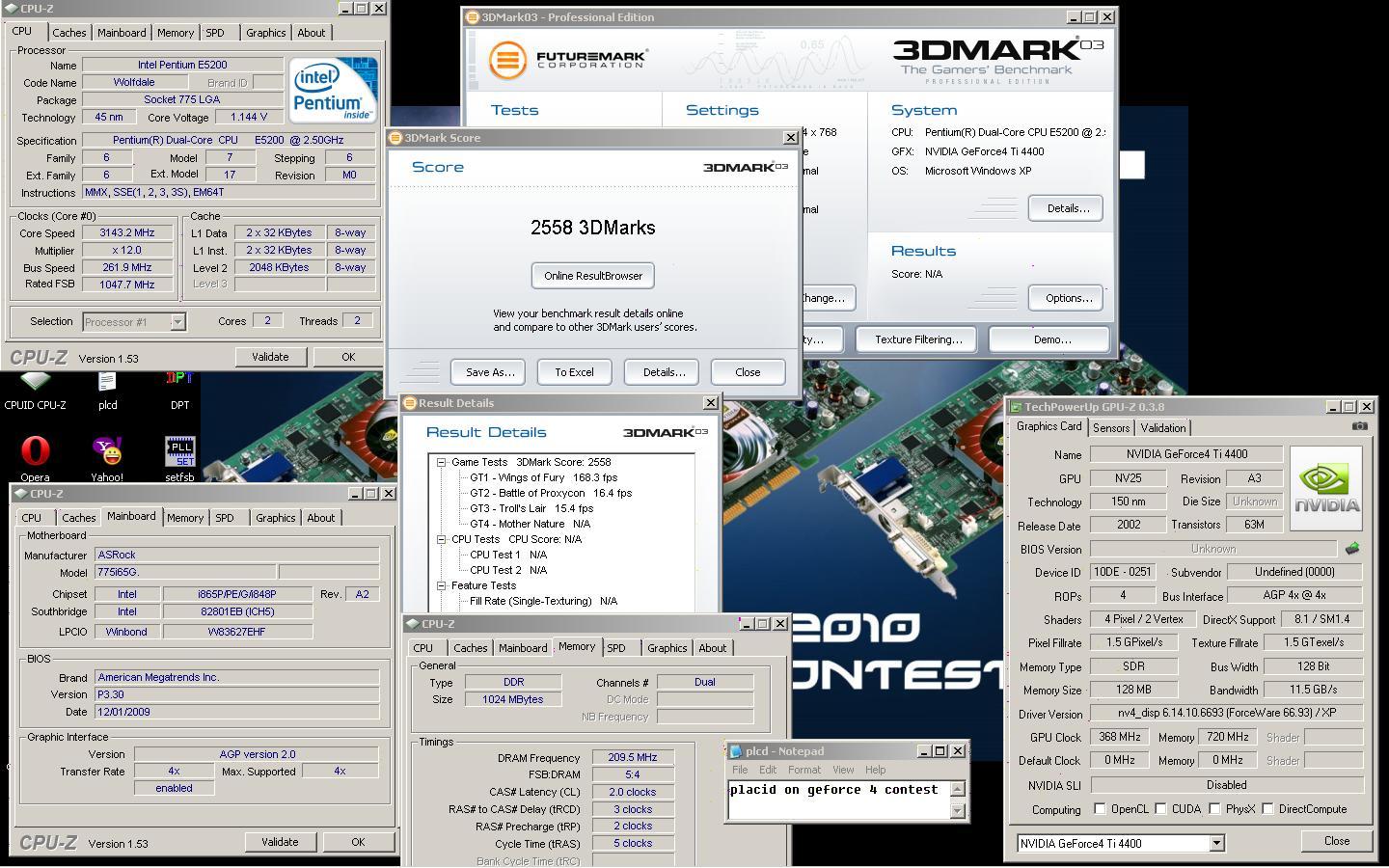Switch to About tab in top CPU-Z window

[311, 33]
